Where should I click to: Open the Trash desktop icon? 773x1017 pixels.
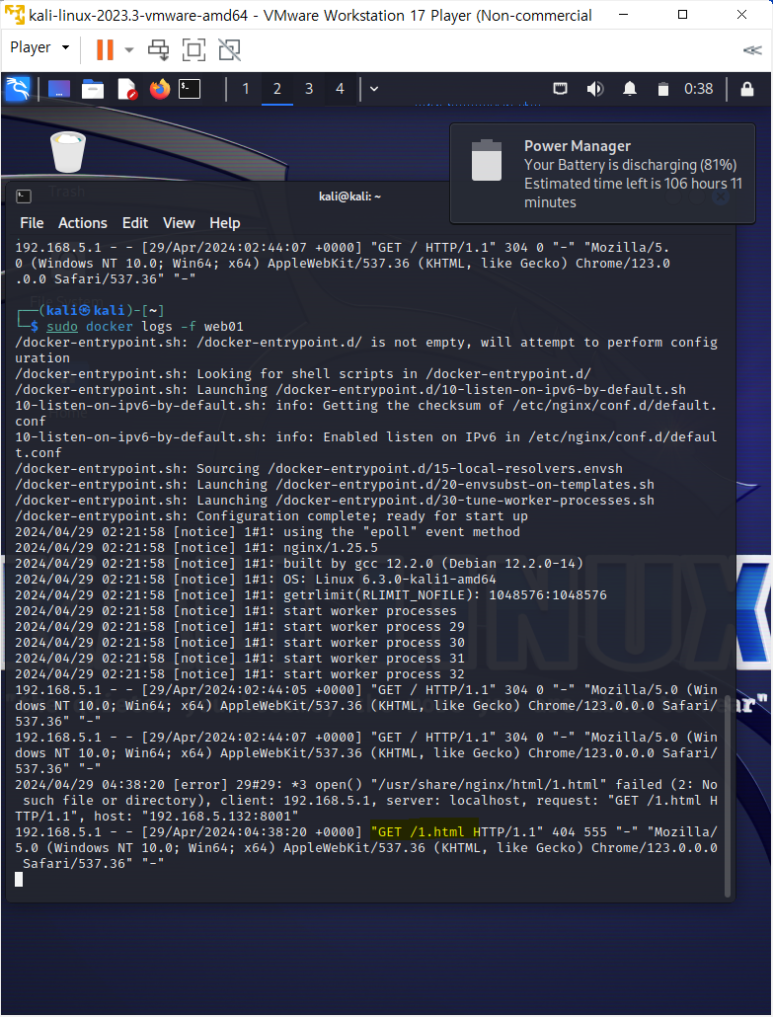(67, 152)
